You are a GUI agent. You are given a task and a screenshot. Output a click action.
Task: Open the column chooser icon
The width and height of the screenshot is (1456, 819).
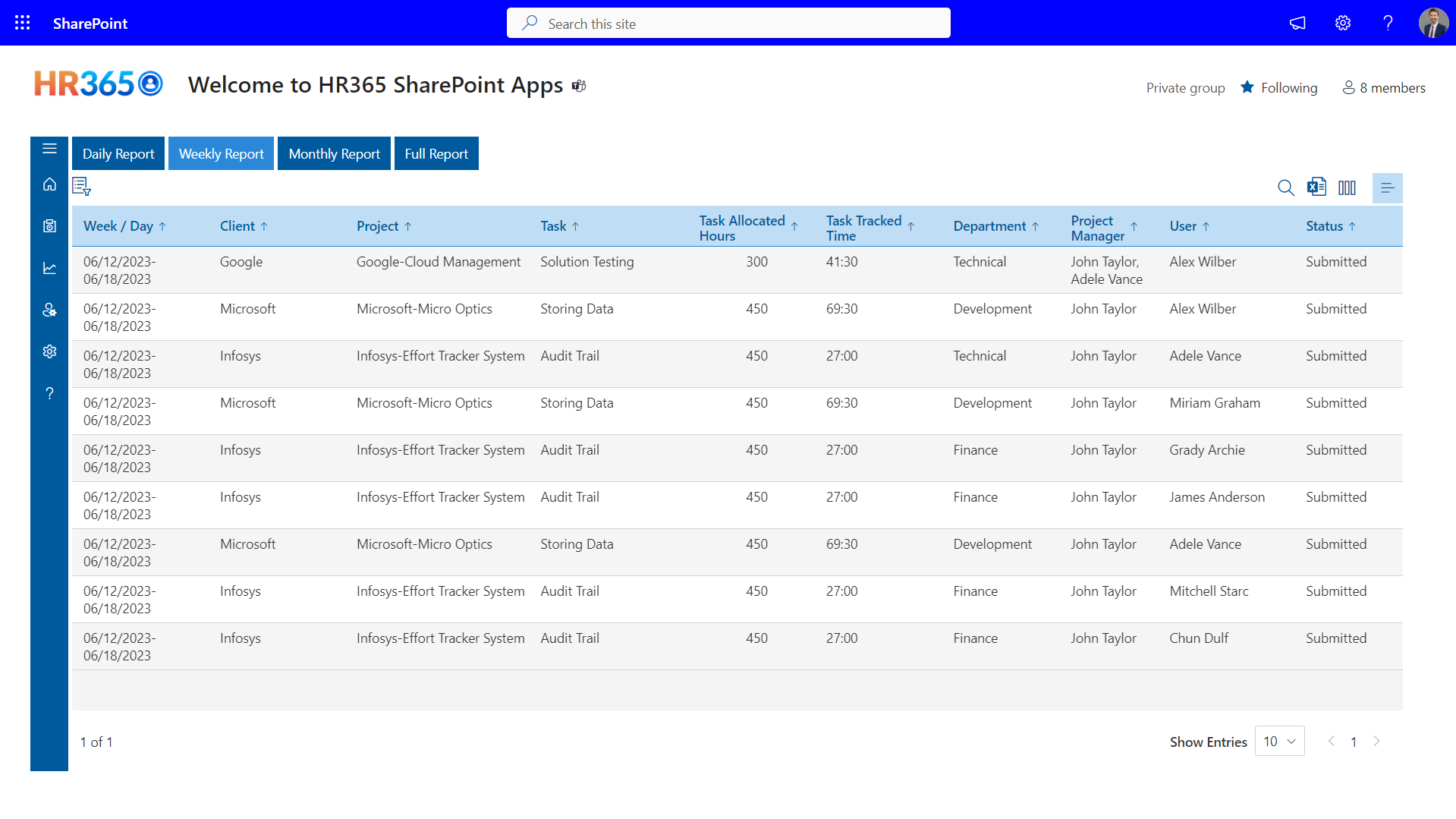[1347, 187]
